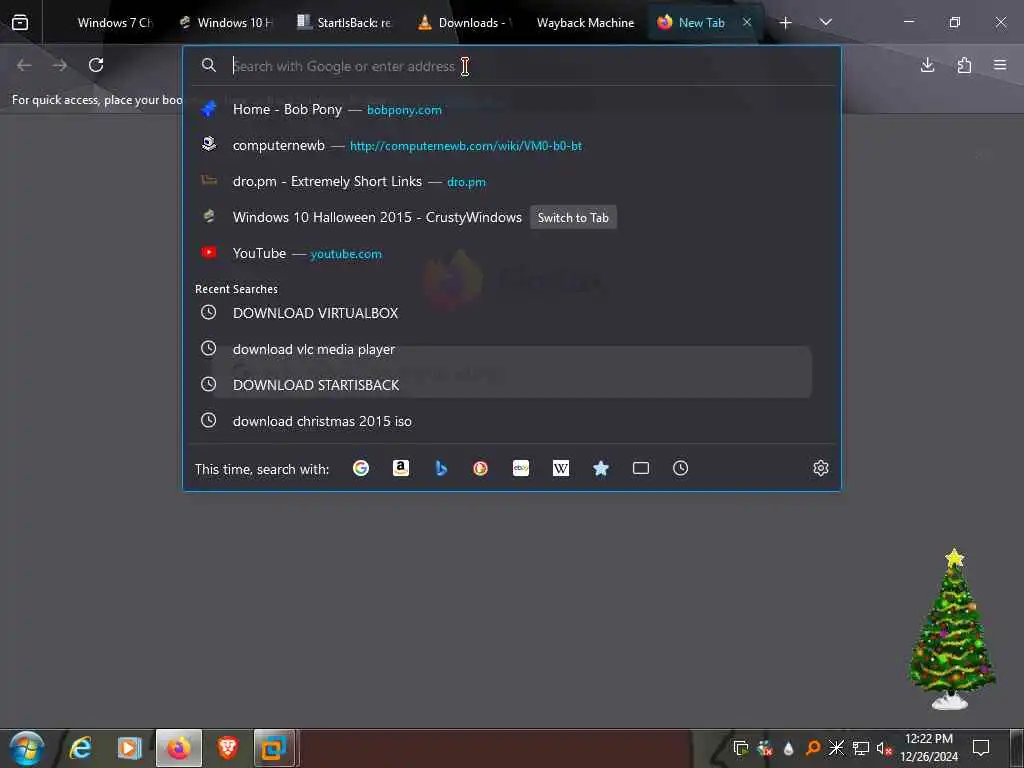Launch Internet Explorer from taskbar
1024x768 pixels.
pyautogui.click(x=81, y=748)
